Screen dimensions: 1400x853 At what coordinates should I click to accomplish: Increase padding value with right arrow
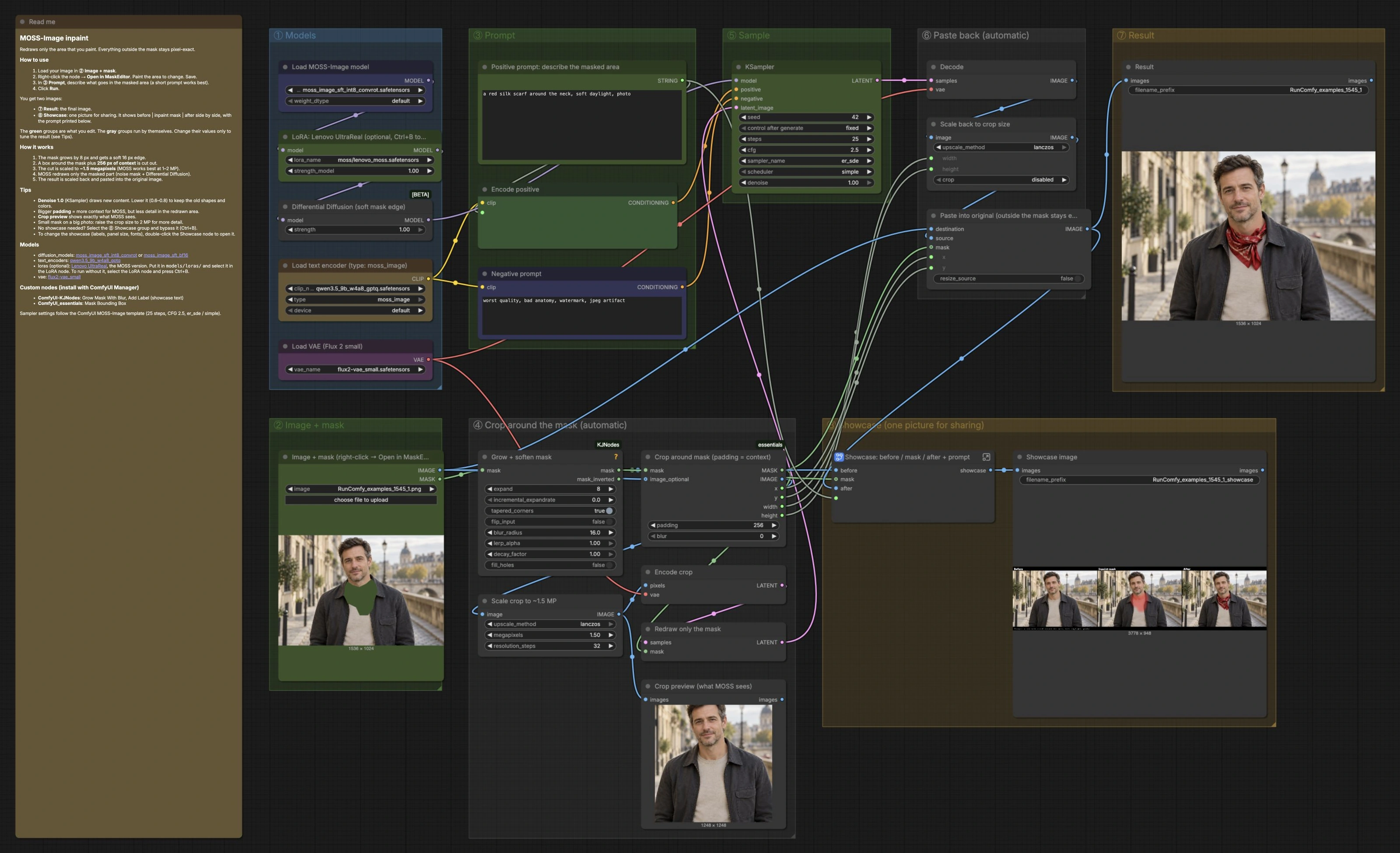[x=773, y=525]
